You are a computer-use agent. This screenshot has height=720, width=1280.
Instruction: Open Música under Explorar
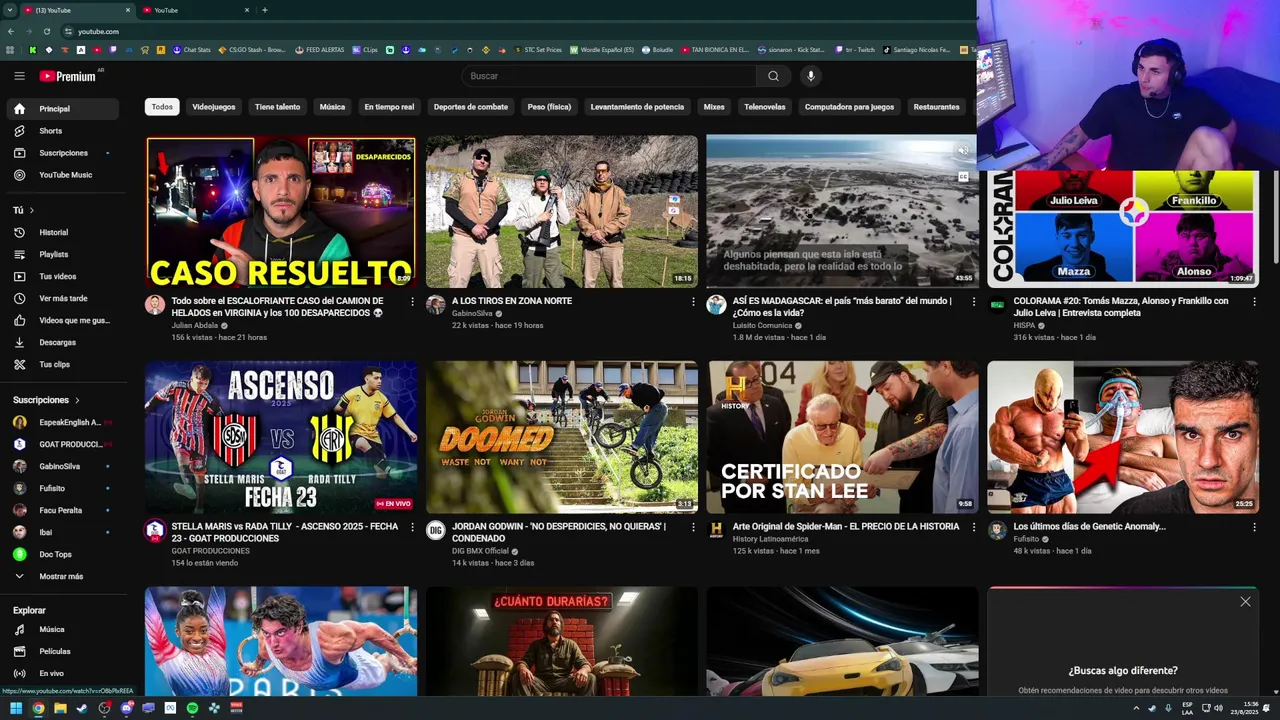(64, 630)
